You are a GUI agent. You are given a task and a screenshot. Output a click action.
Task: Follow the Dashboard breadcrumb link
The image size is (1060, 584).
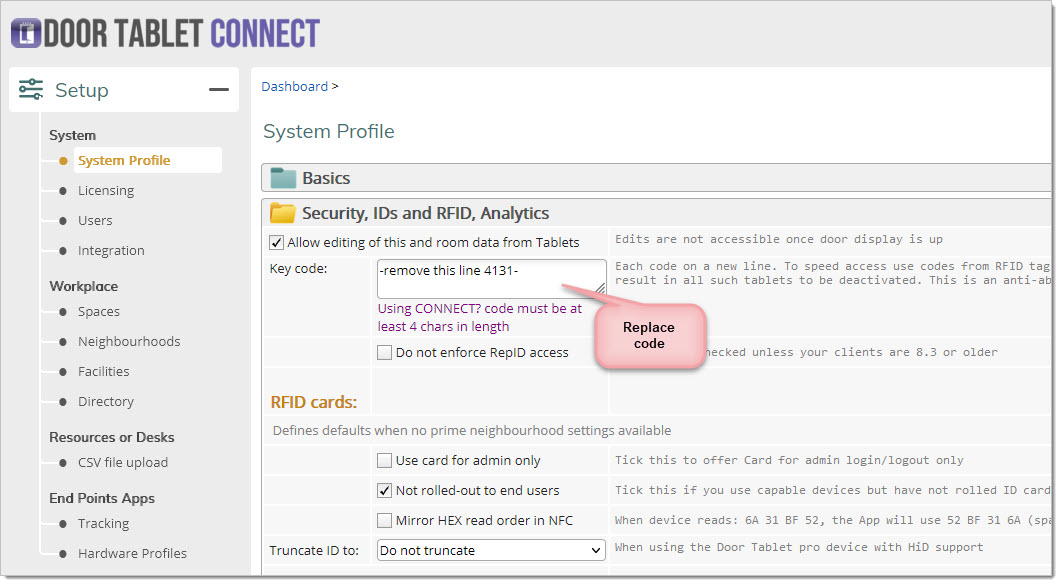pos(294,86)
